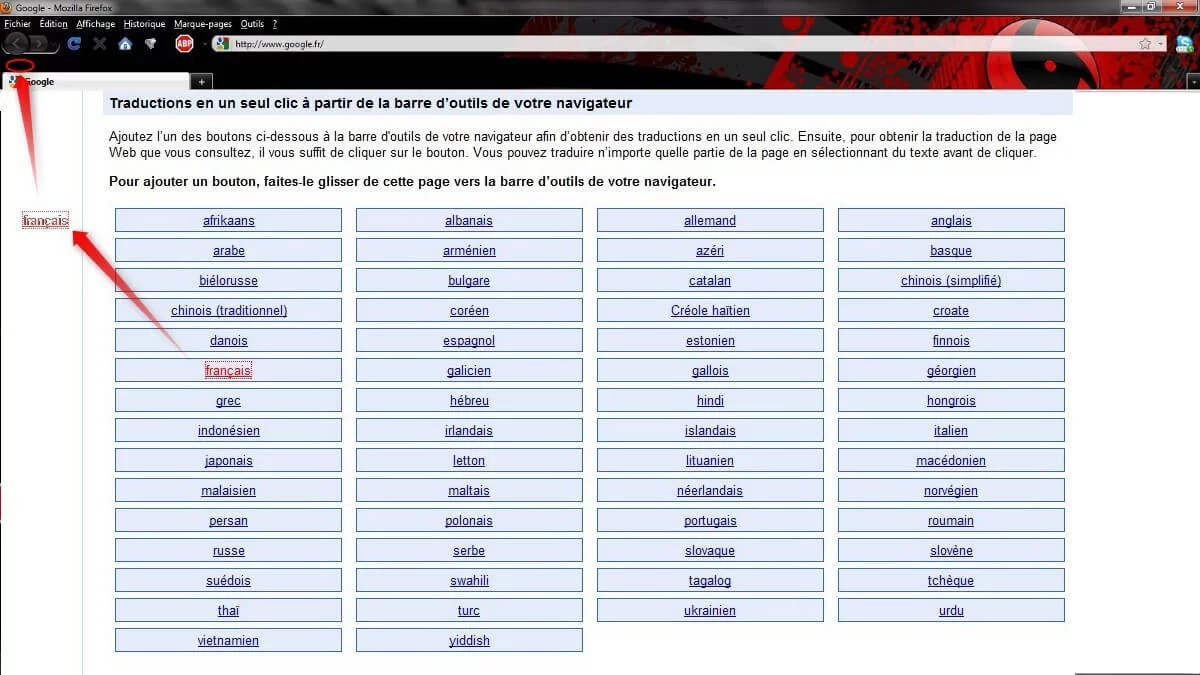Open the Adblock Plus ABP icon

[184, 44]
